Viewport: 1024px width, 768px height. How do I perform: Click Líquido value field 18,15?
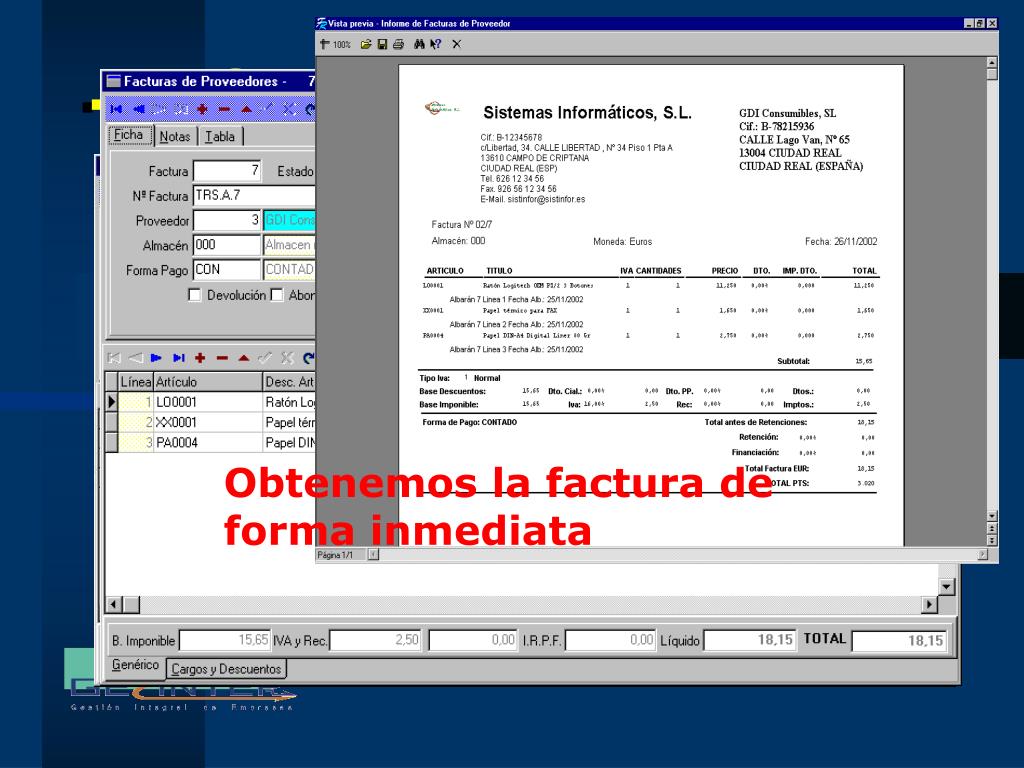tap(750, 640)
